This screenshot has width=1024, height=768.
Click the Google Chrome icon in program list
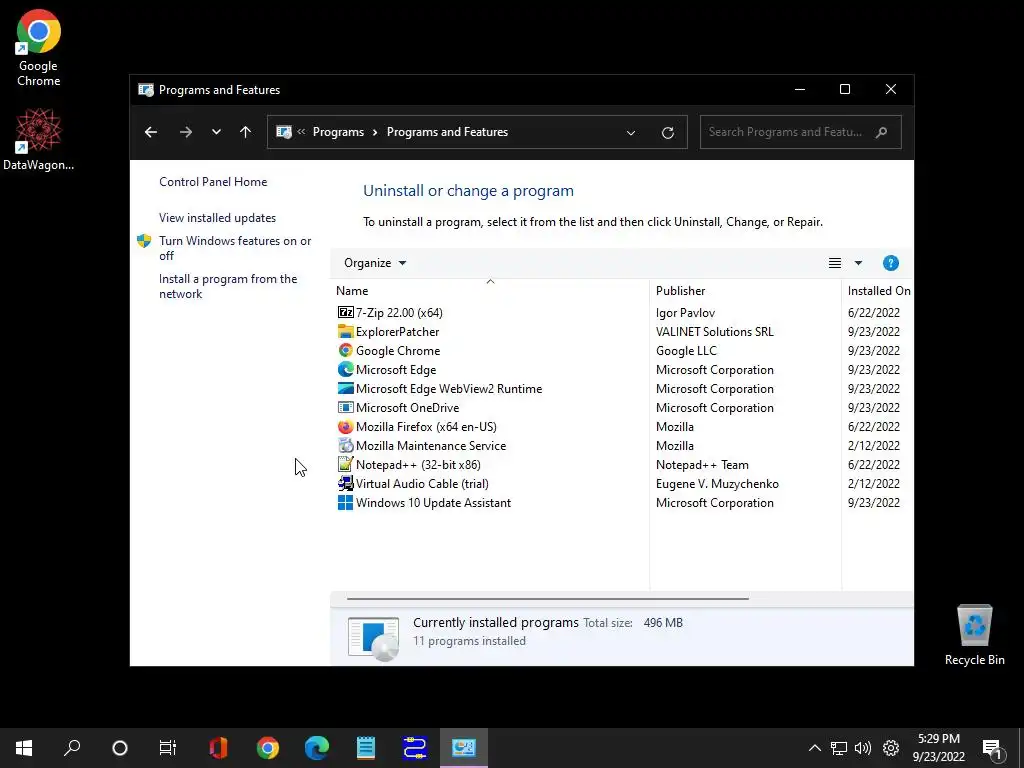pos(345,351)
